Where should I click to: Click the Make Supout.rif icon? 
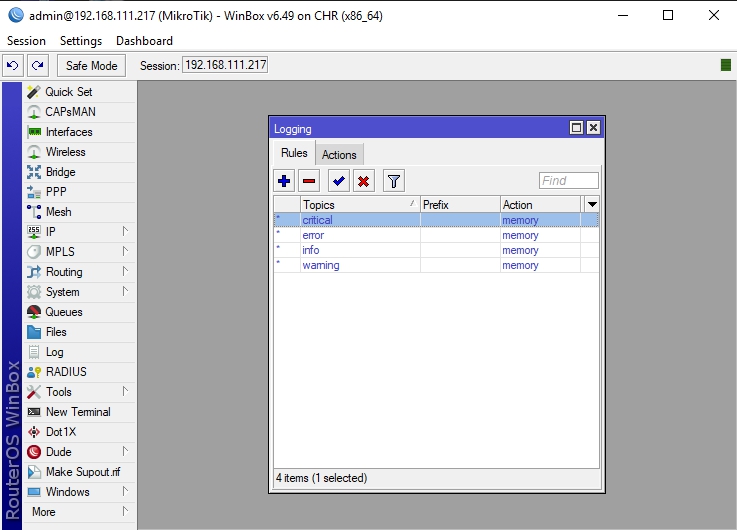pyautogui.click(x=34, y=472)
